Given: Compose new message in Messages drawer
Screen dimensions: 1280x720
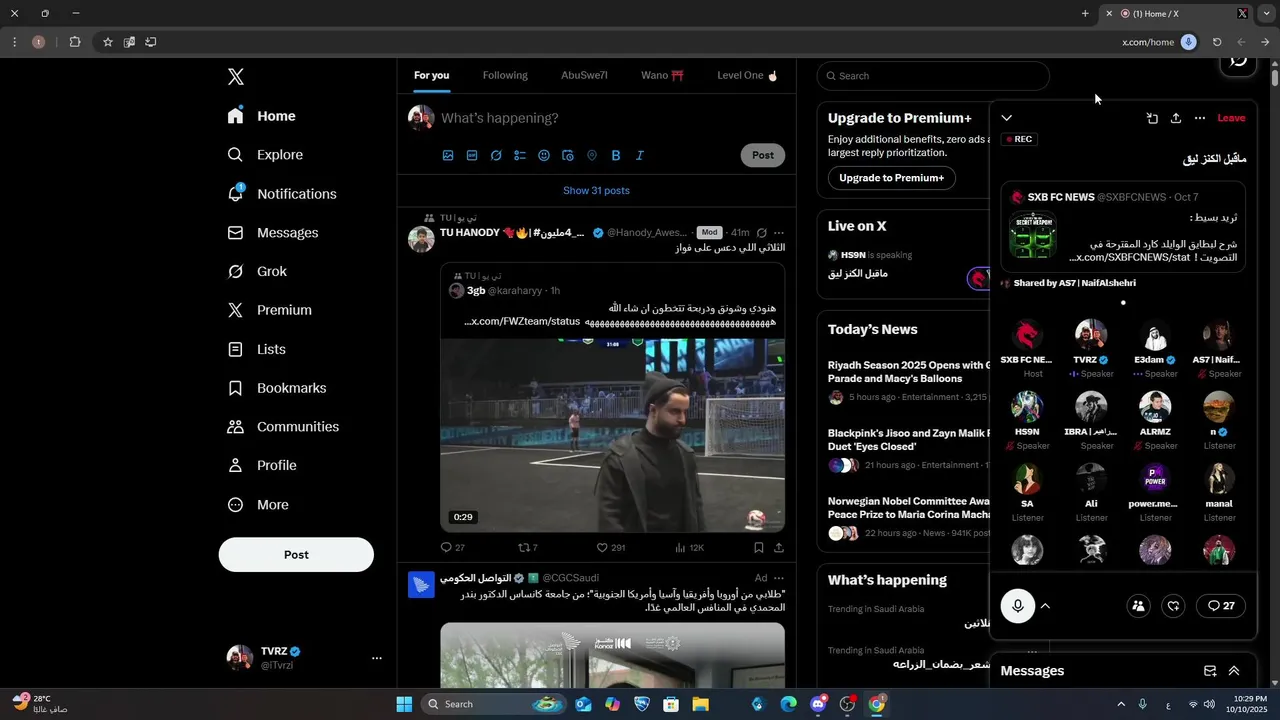Looking at the screenshot, I should (1210, 671).
